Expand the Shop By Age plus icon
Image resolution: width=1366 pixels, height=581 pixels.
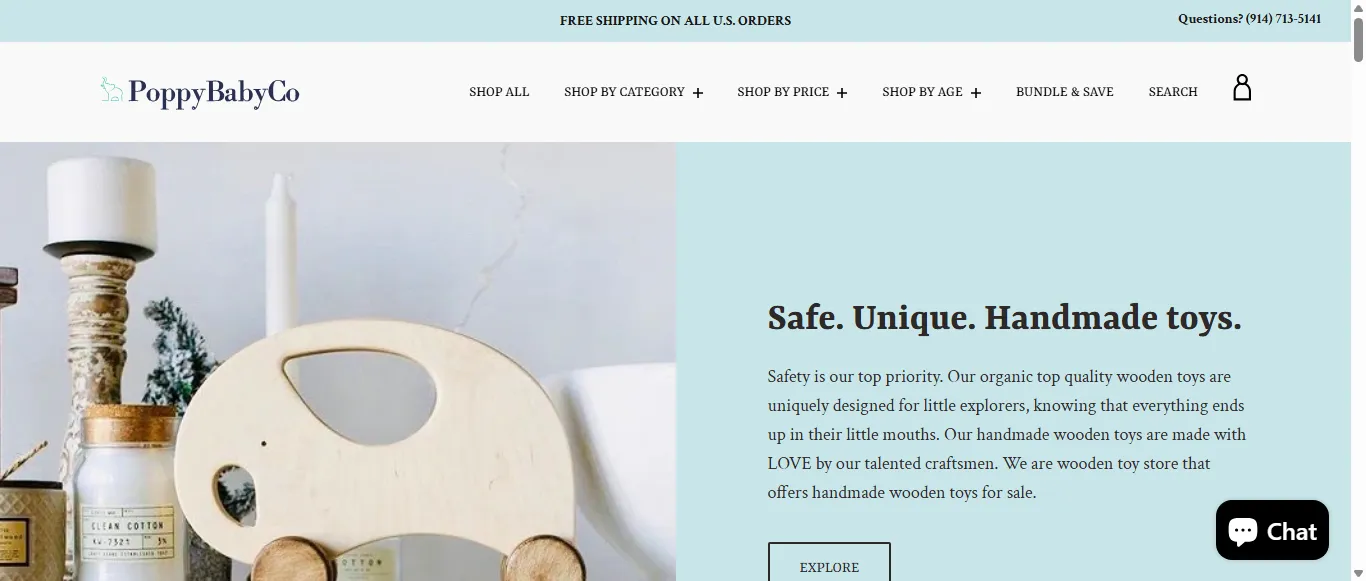coord(976,93)
